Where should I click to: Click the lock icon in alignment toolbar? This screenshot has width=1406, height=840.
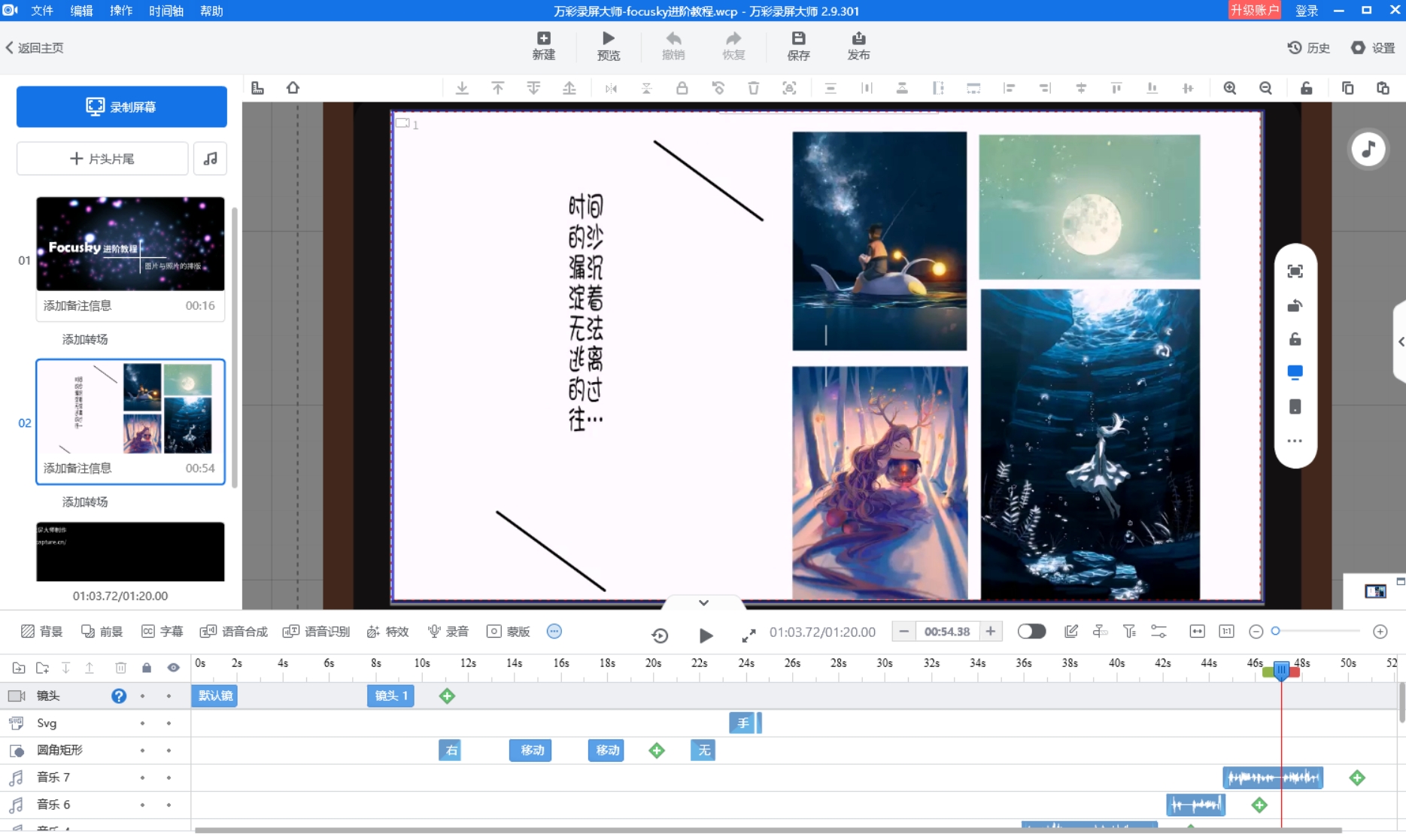click(x=682, y=88)
